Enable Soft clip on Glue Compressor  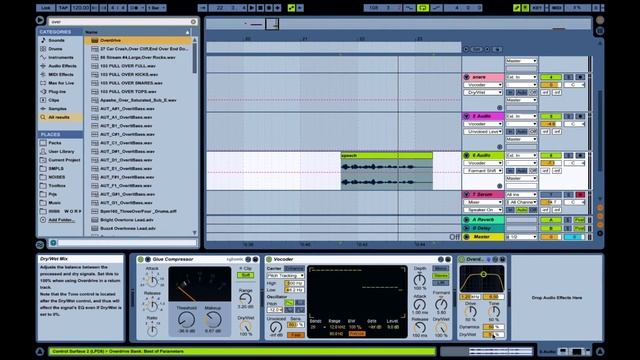point(246,275)
